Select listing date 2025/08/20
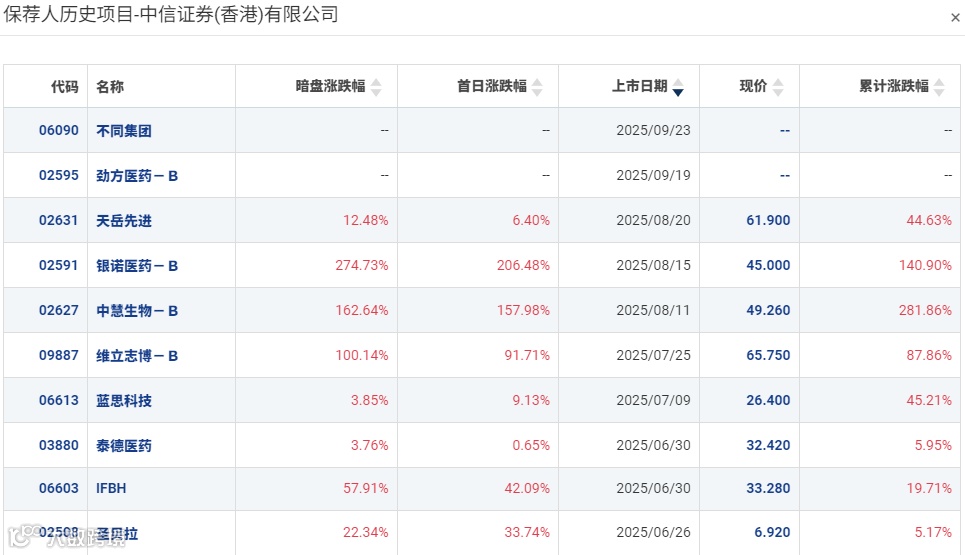 point(654,220)
